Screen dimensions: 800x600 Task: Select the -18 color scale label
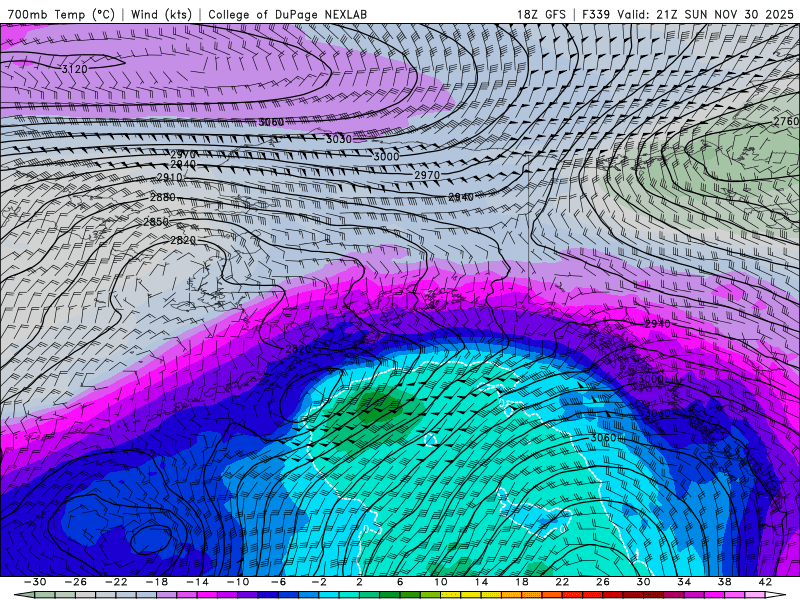click(x=157, y=582)
